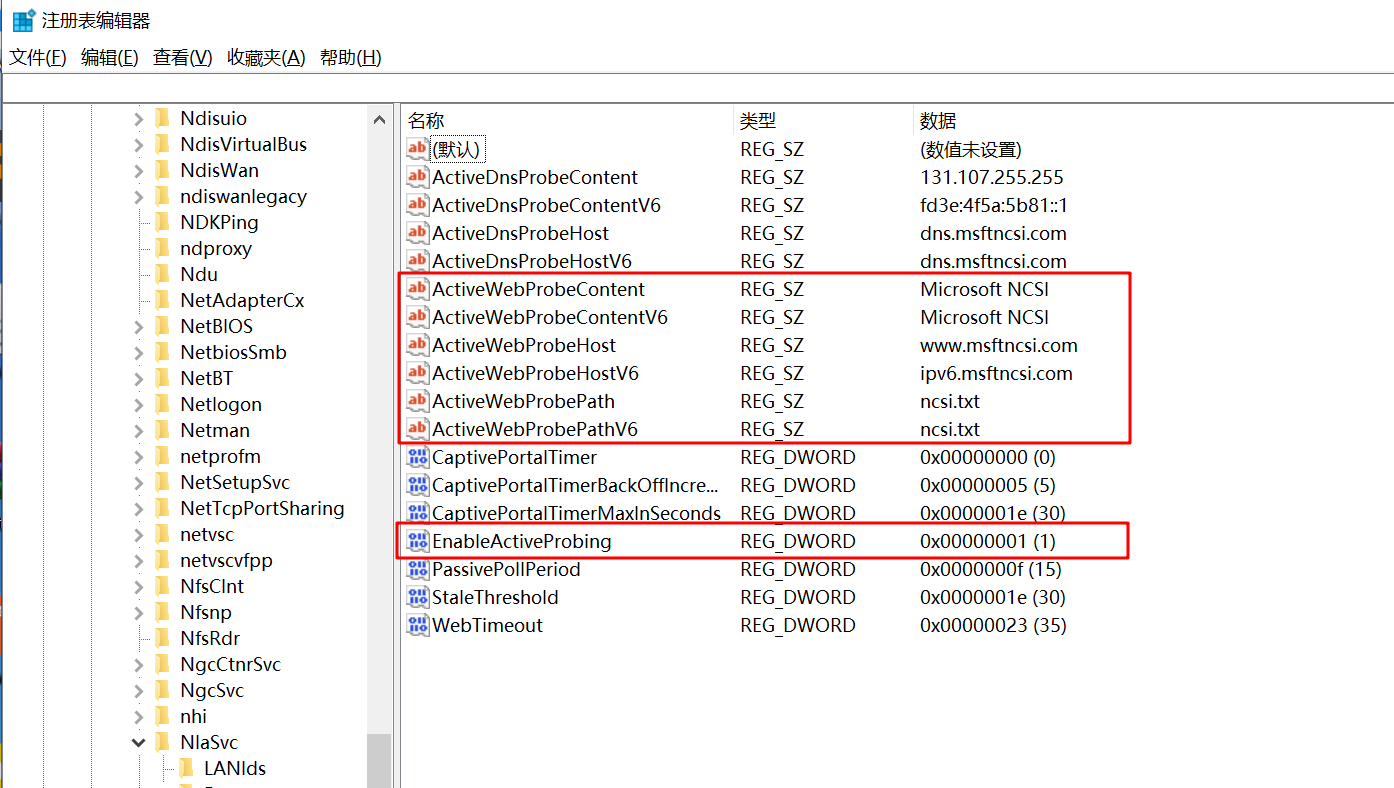This screenshot has width=1394, height=788.
Task: Click the WebTimeout DWORD value icon
Action: [417, 626]
